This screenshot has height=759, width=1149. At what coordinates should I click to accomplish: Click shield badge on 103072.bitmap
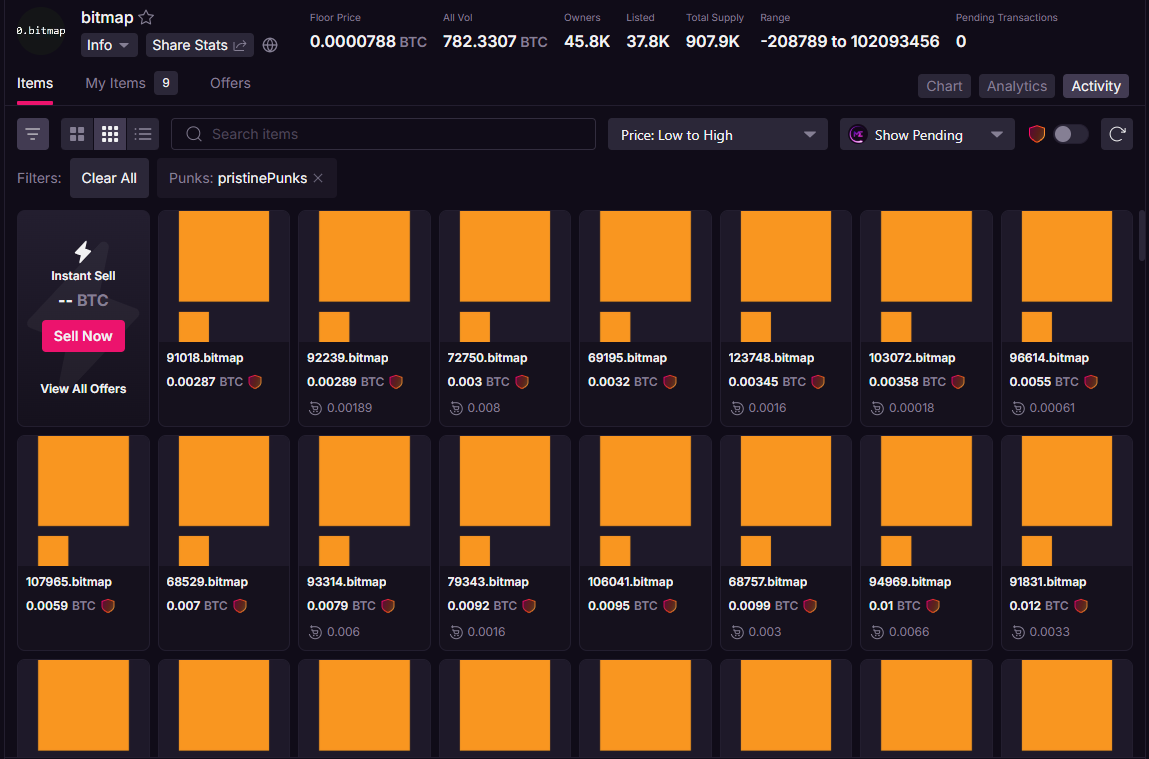point(958,382)
